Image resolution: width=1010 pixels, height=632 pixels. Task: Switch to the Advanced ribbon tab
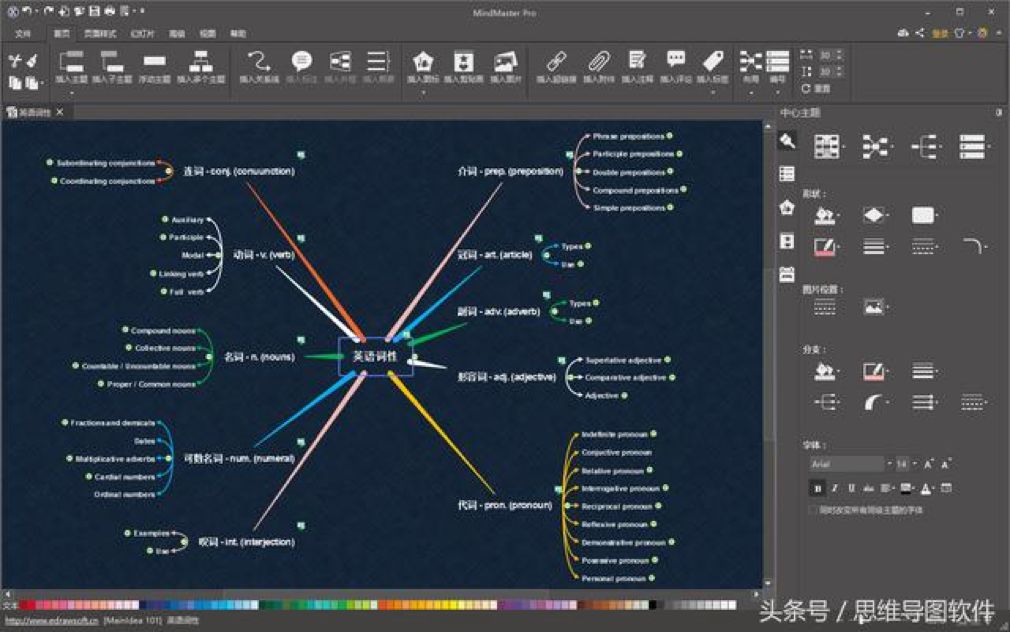point(177,34)
